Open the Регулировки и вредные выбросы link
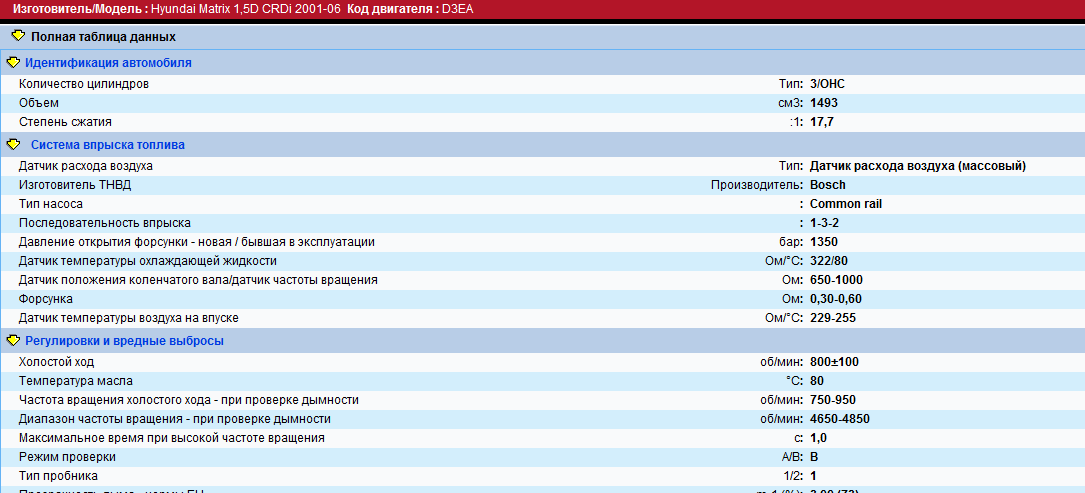The width and height of the screenshot is (1085, 493). pos(124,341)
